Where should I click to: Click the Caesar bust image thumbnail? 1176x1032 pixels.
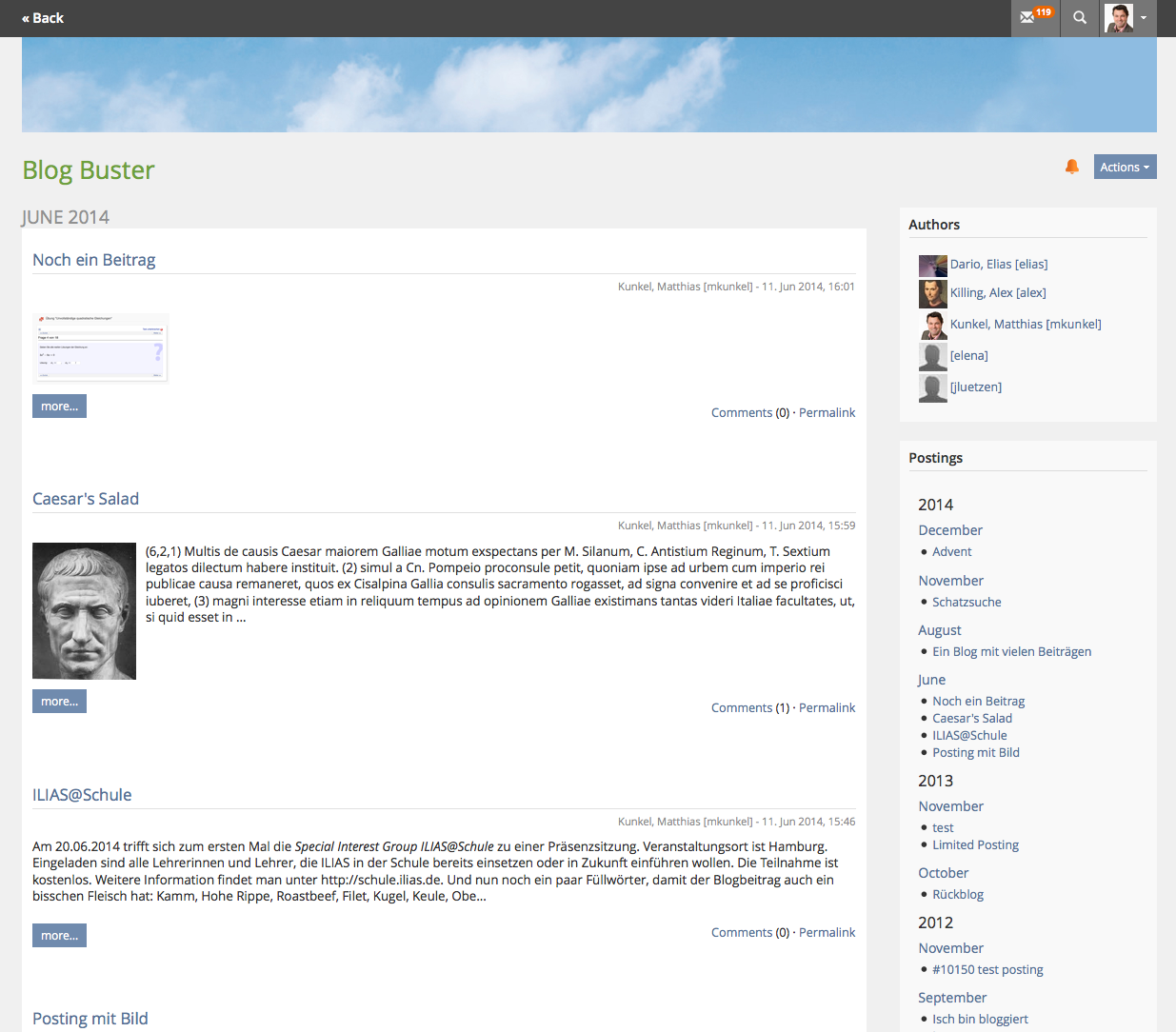pyautogui.click(x=84, y=610)
